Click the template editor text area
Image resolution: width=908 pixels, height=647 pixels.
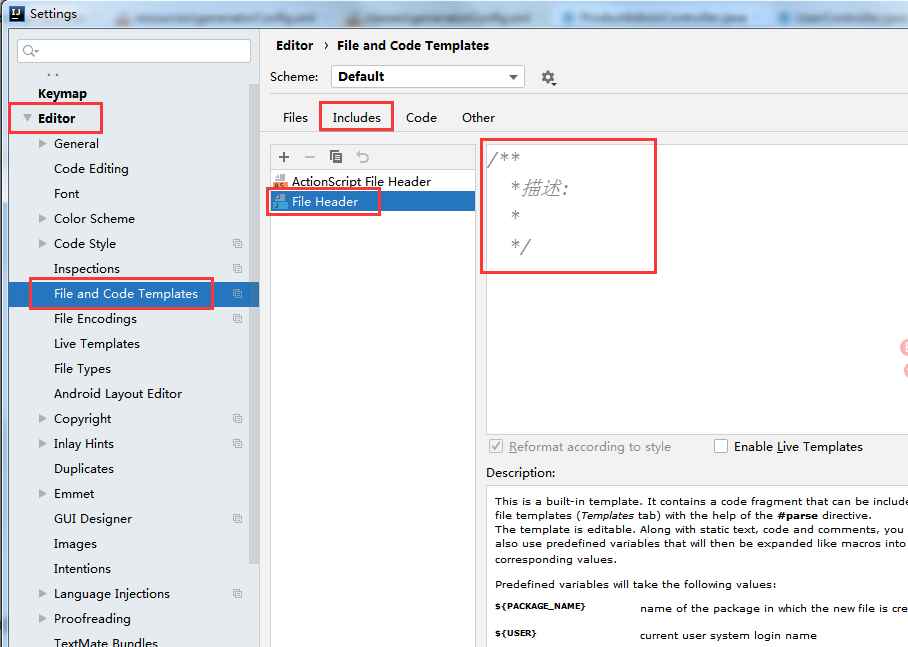point(697,290)
